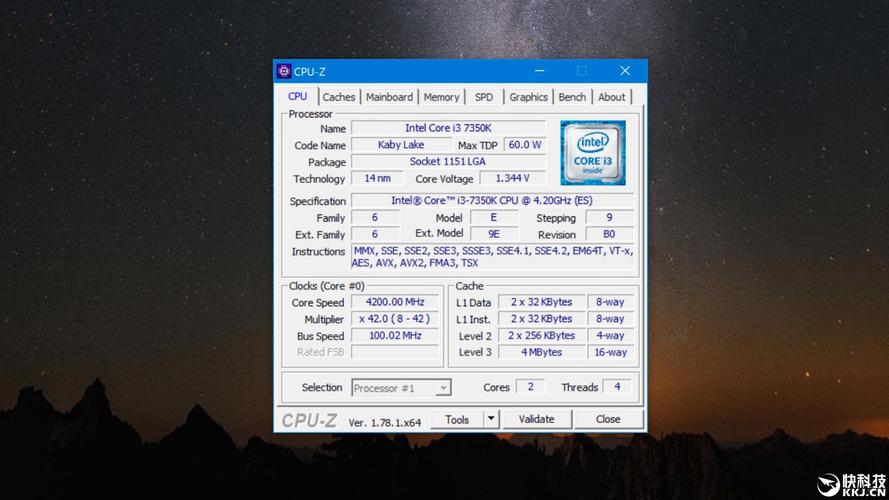
Task: Open the Caches tab
Action: (338, 97)
